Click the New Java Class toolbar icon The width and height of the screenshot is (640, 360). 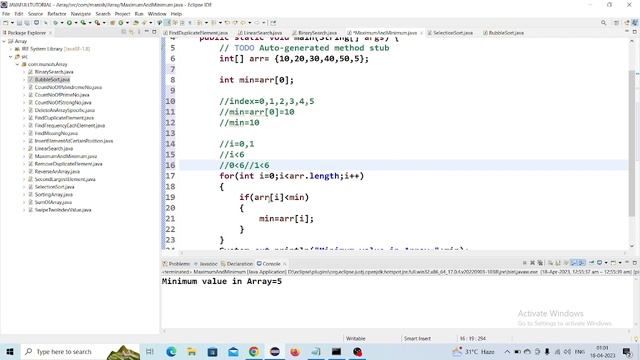[x=121, y=23]
